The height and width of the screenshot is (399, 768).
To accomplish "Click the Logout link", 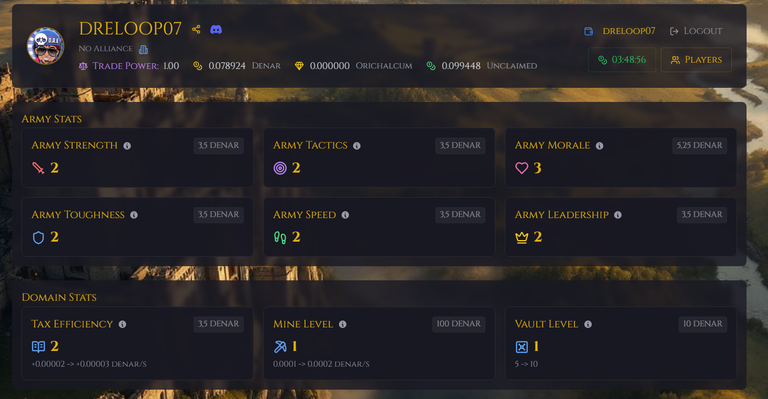I will (x=696, y=31).
